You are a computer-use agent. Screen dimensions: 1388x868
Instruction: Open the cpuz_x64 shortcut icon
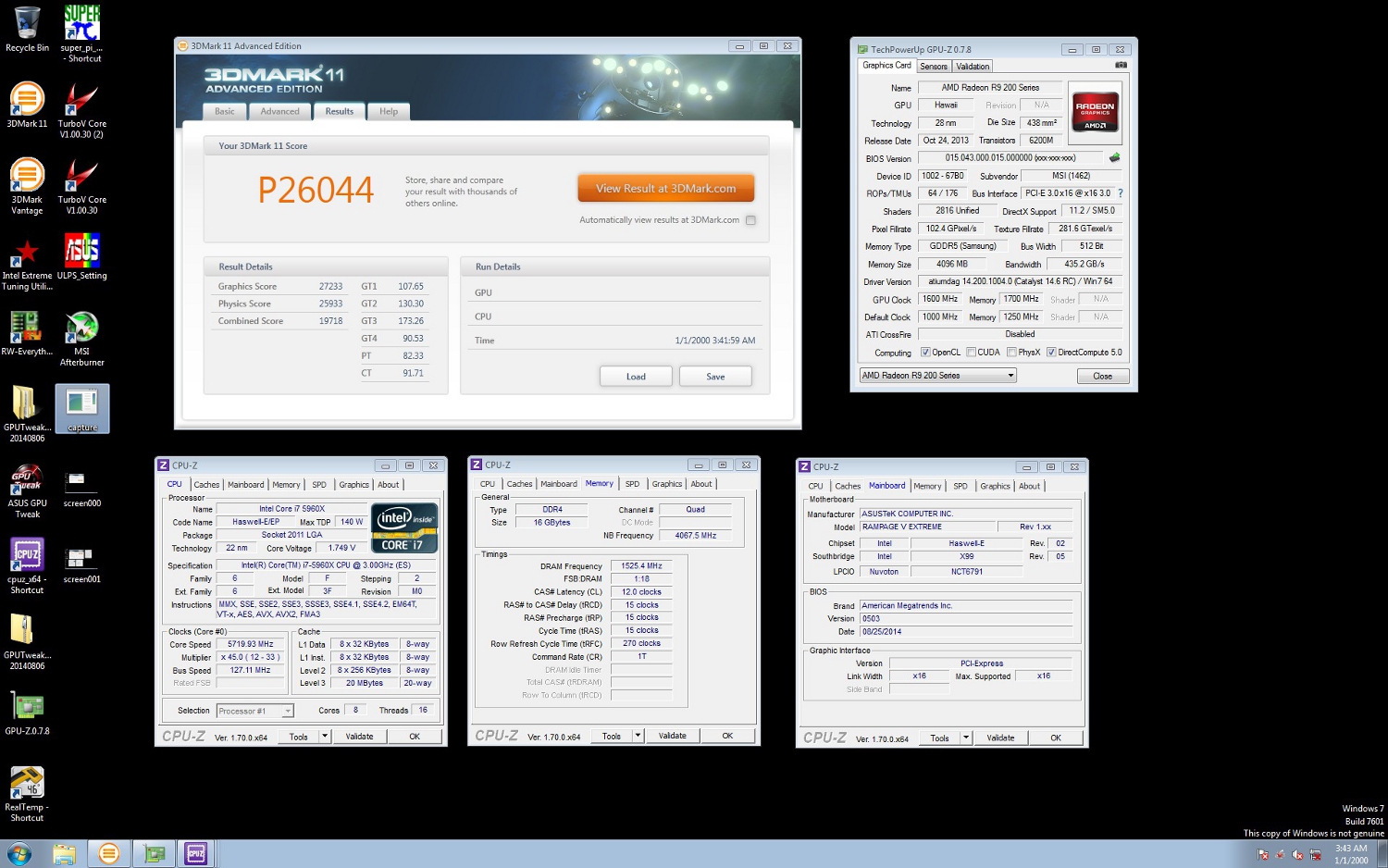27,565
